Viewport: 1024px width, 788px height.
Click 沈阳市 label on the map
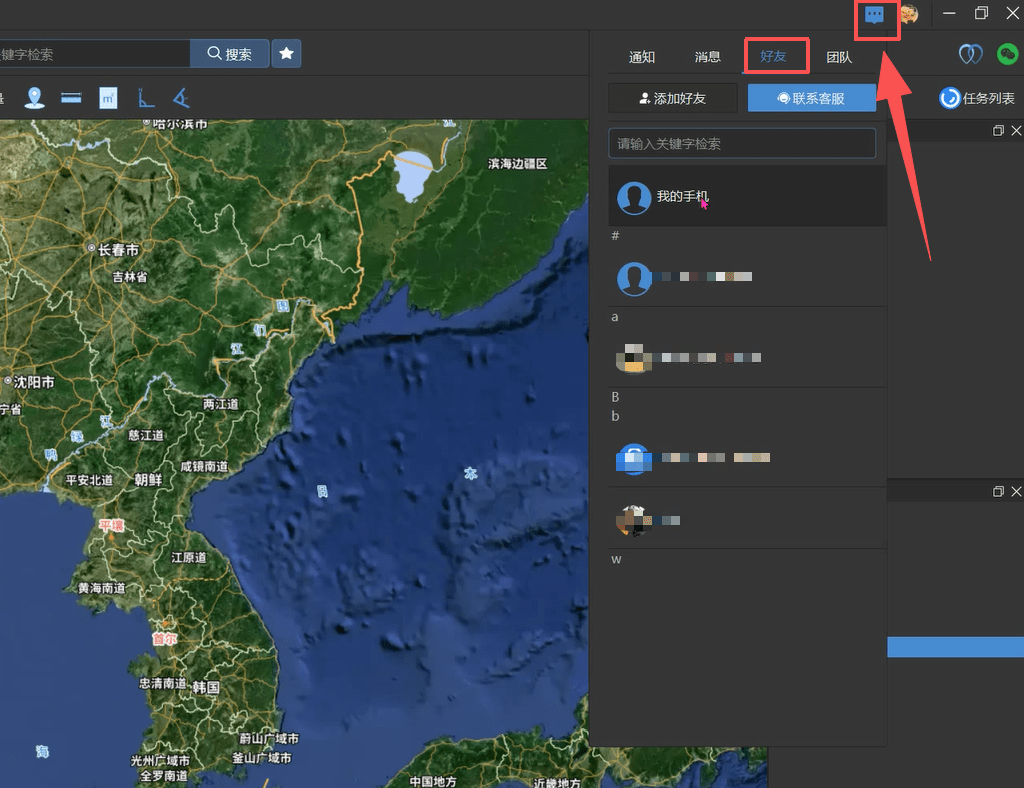click(34, 382)
